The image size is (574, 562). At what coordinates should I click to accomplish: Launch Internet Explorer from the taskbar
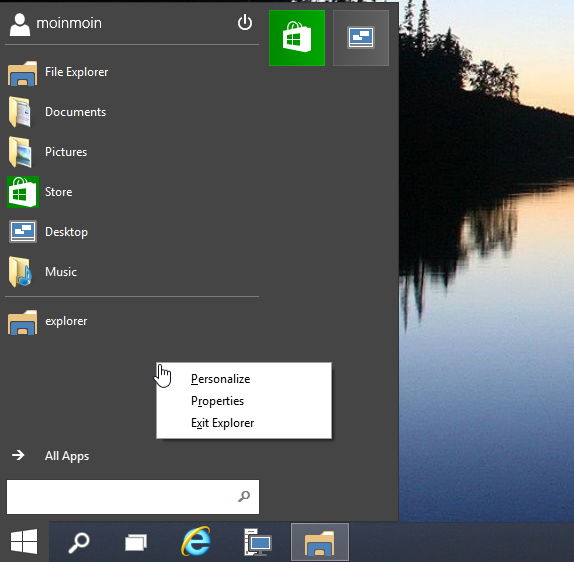click(x=196, y=541)
